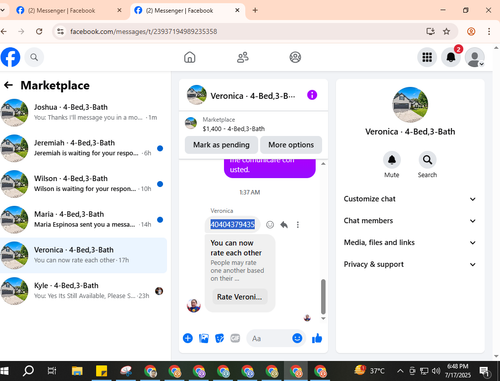
Task: Click the chat scrollbar thumb
Action: [x=323, y=297]
